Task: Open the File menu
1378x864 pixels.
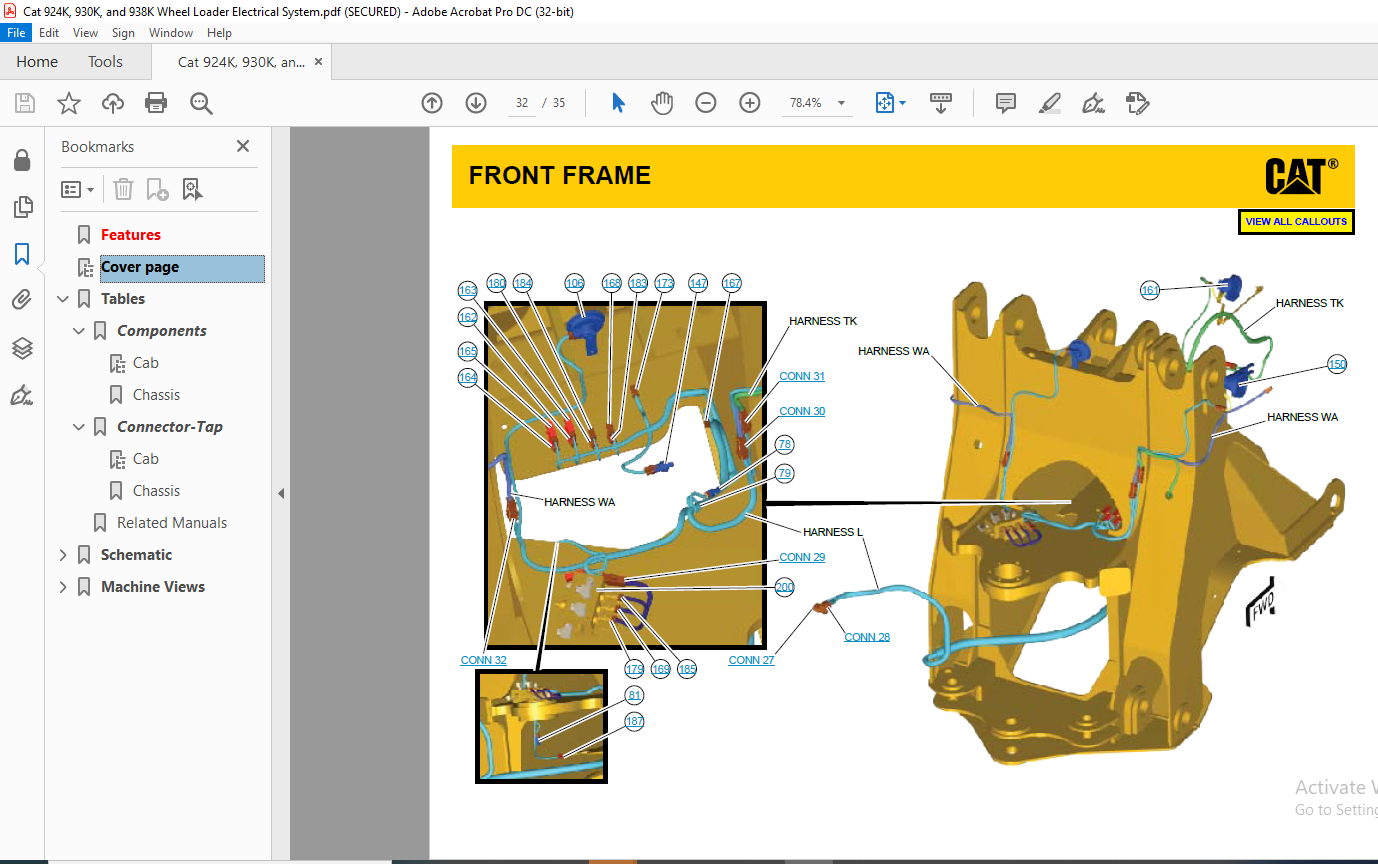Action: (x=16, y=33)
